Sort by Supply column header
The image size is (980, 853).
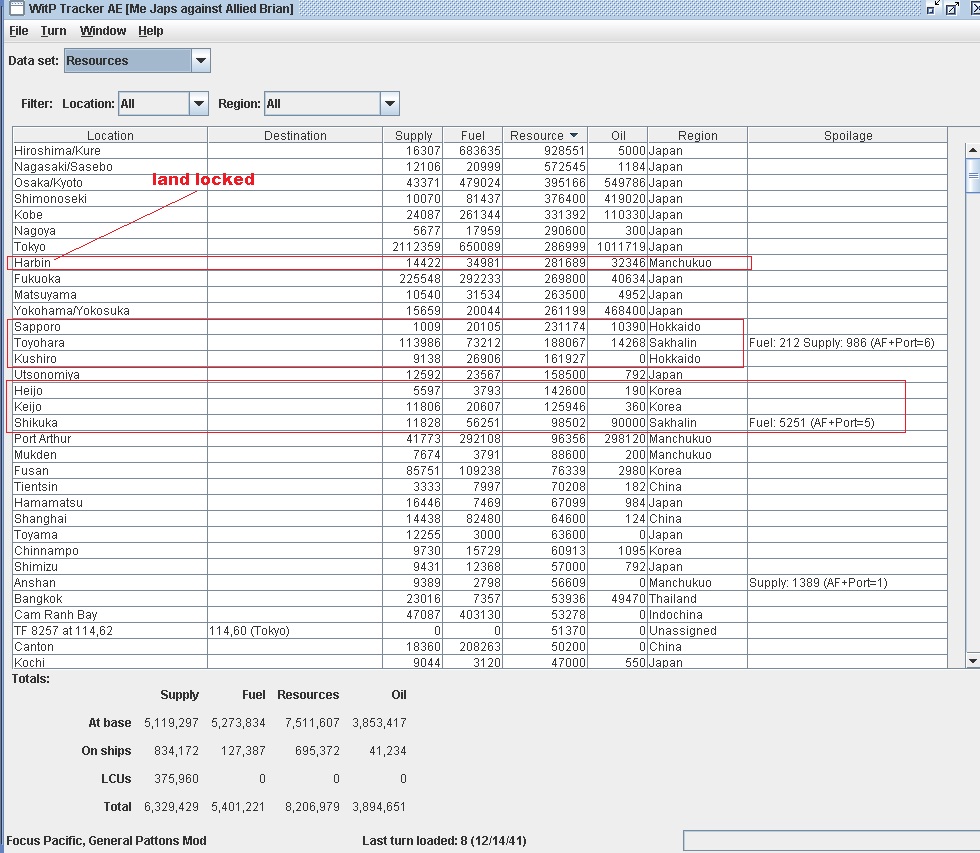pos(413,135)
